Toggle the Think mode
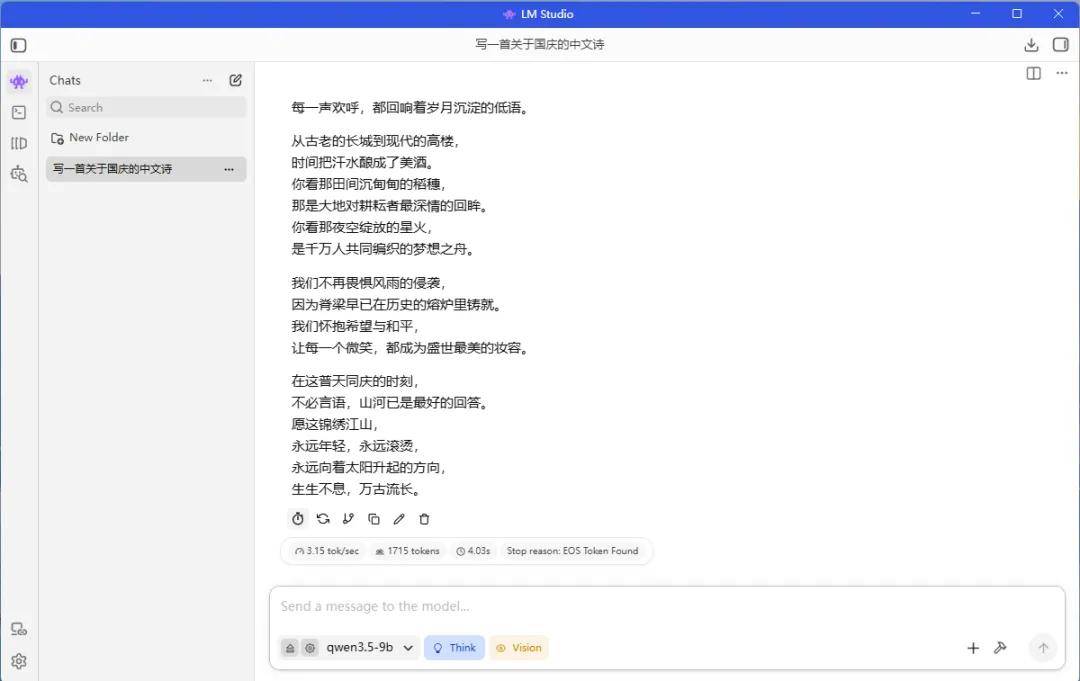This screenshot has width=1080, height=681. point(455,648)
